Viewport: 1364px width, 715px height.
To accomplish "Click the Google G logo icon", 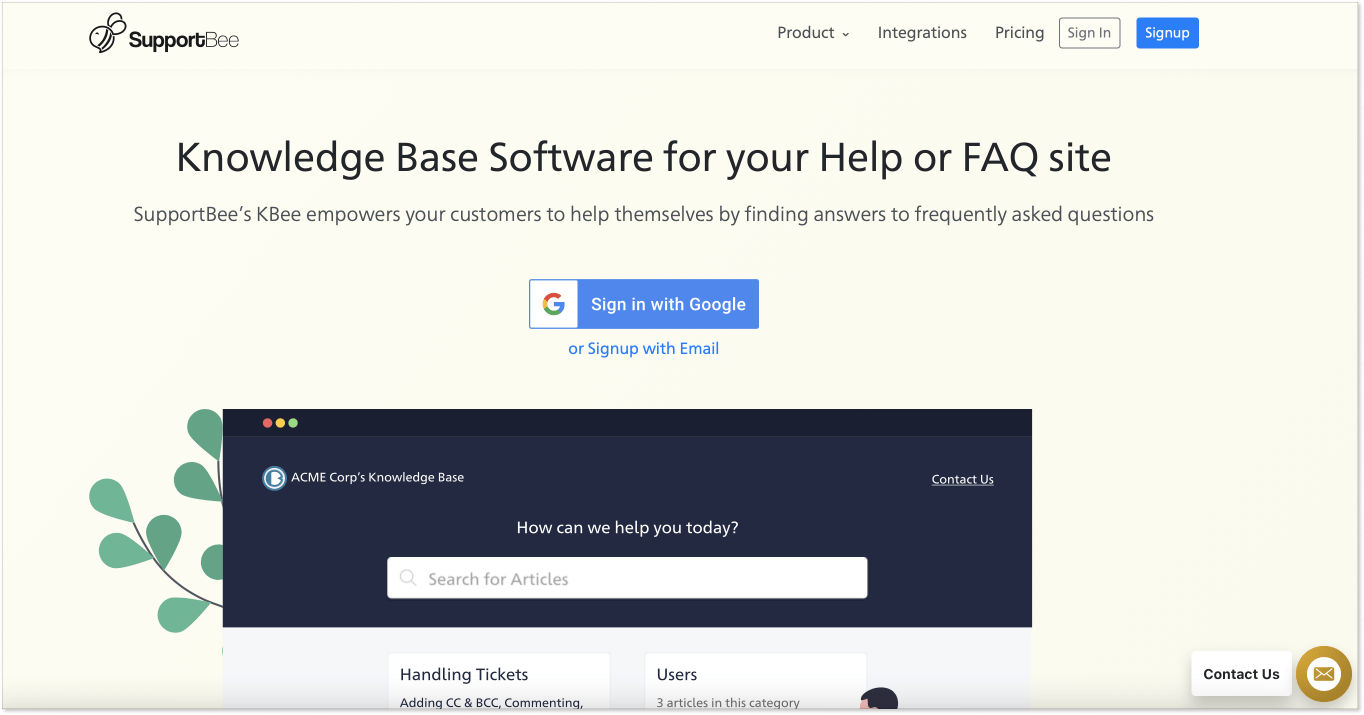I will click(554, 304).
